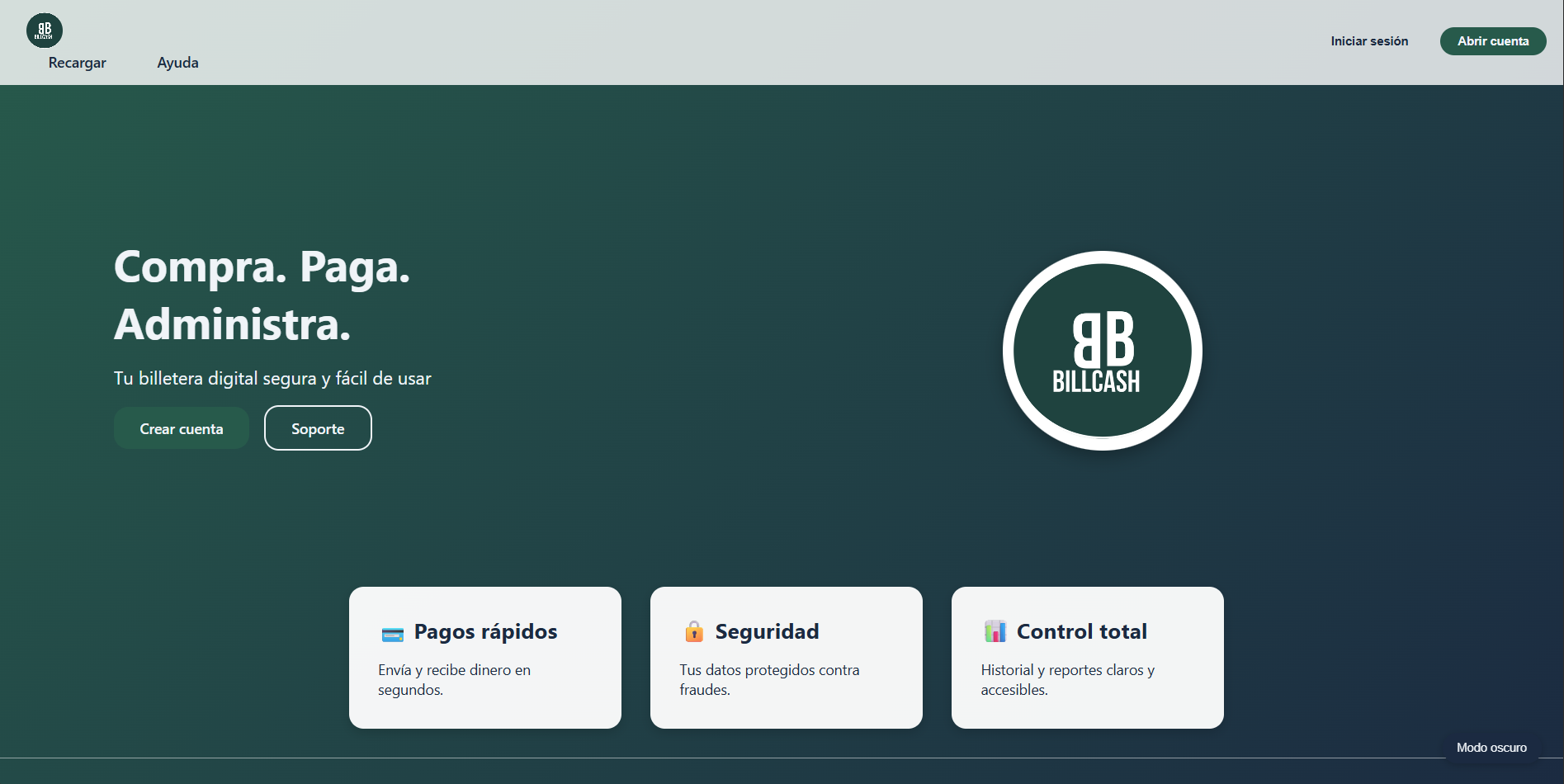Open the Recargar menu item
The height and width of the screenshot is (784, 1564).
point(78,63)
